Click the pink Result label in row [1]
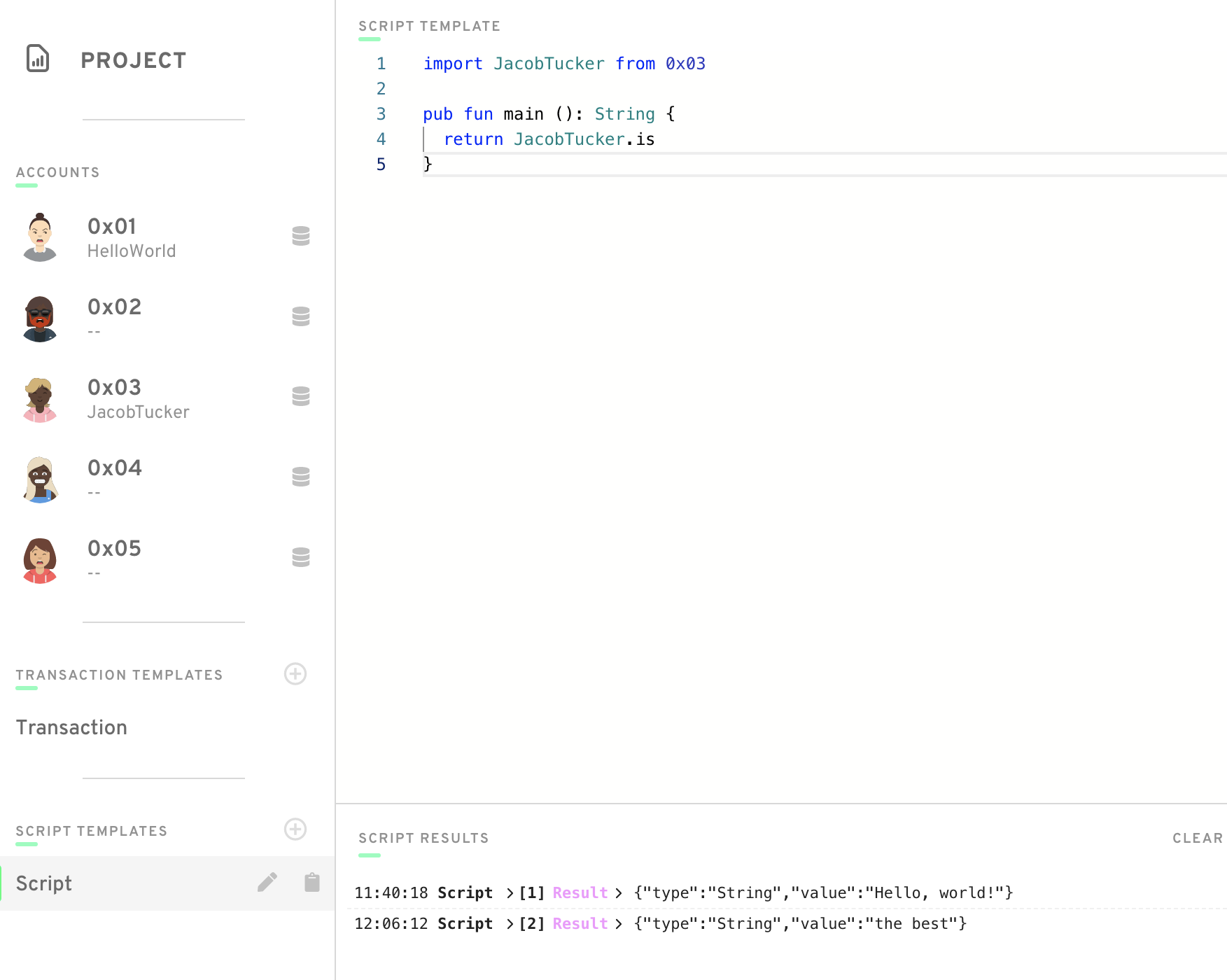1227x980 pixels. point(580,893)
